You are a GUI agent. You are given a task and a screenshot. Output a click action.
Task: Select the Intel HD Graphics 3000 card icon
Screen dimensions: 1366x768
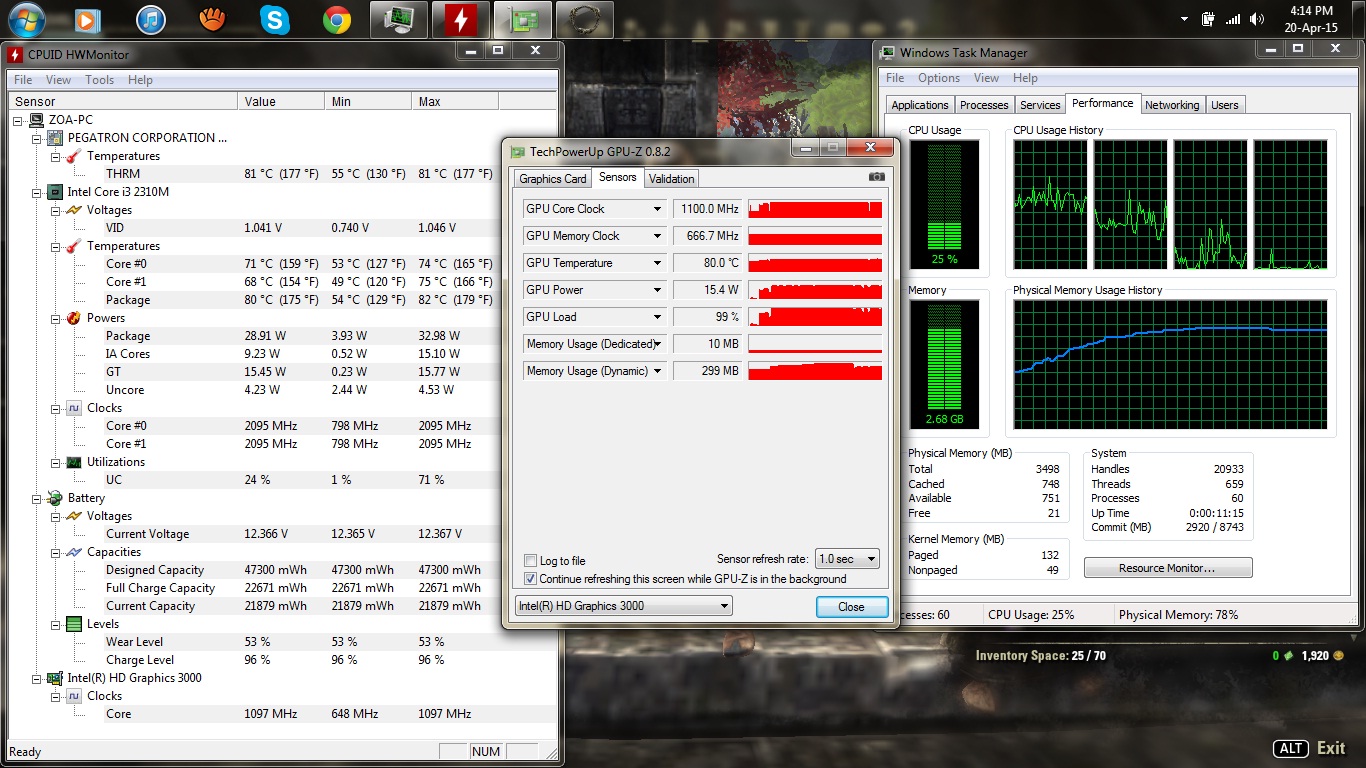coord(55,678)
